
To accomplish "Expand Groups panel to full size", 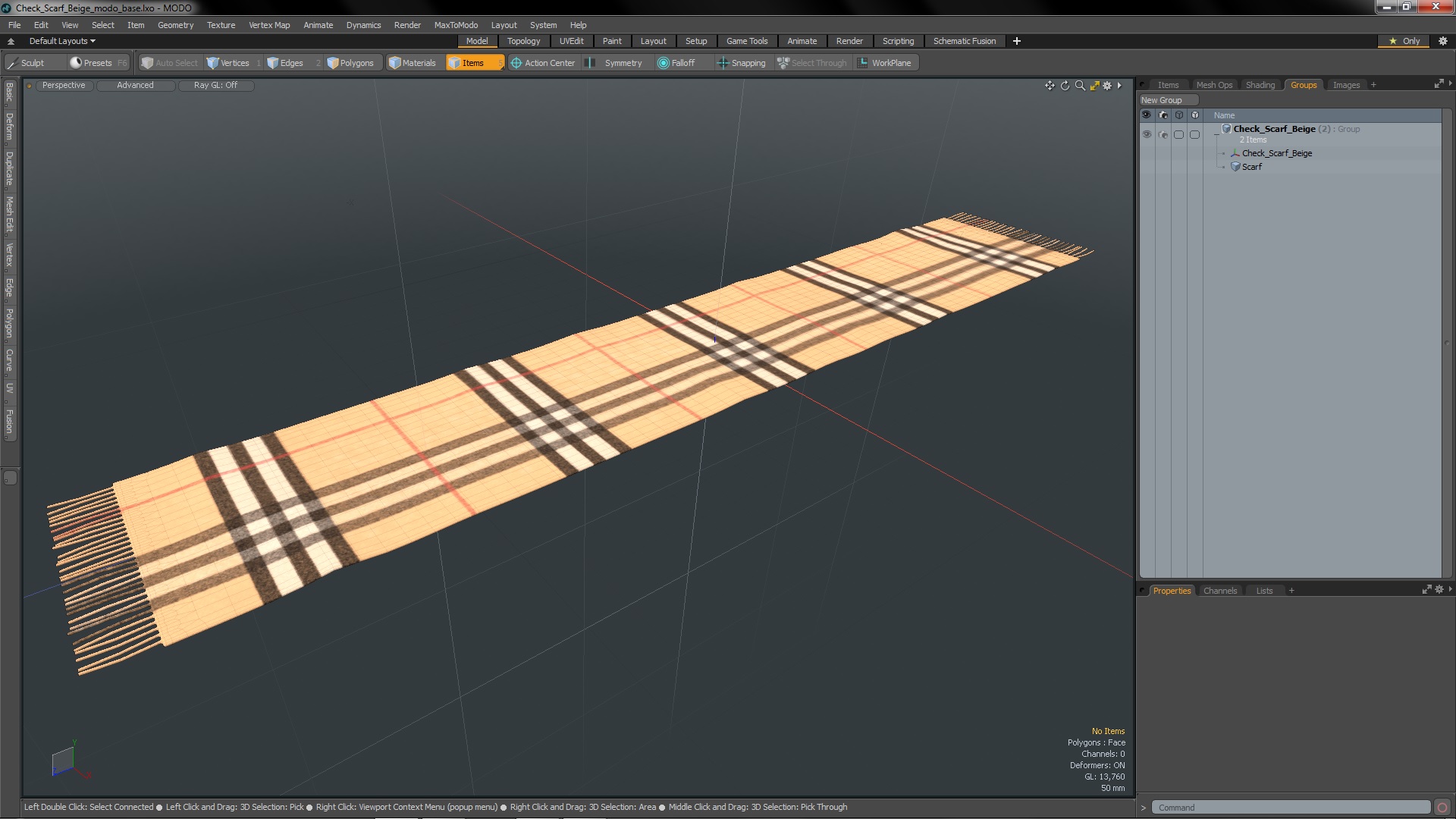I will click(x=1439, y=83).
